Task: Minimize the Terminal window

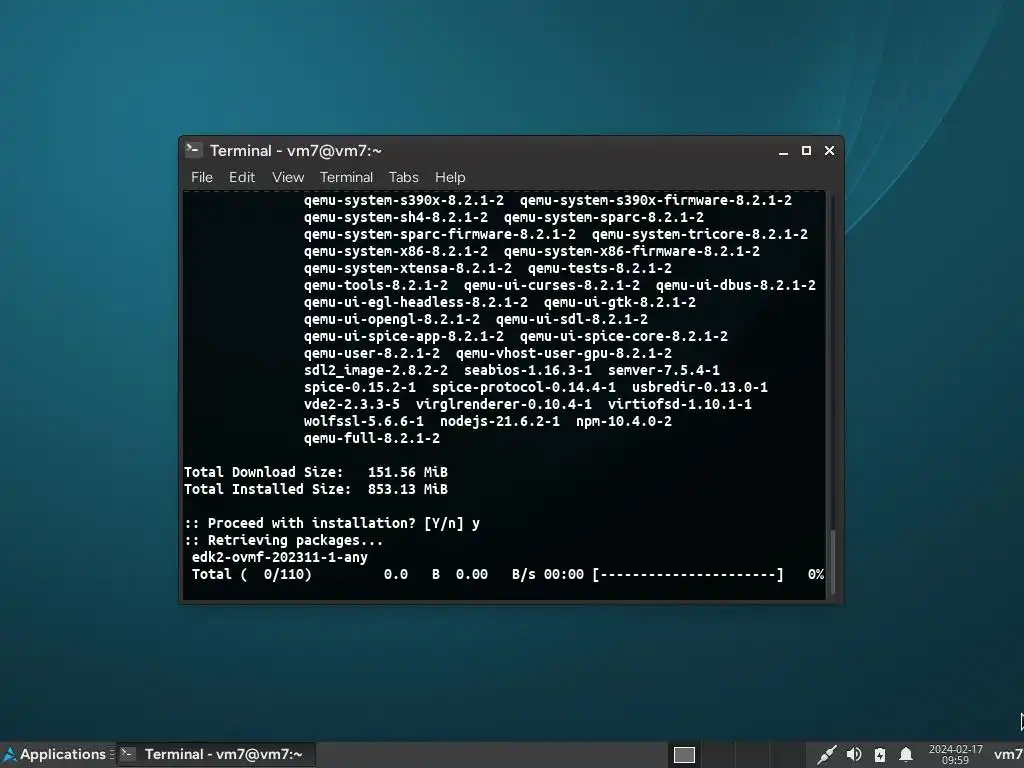Action: [783, 151]
